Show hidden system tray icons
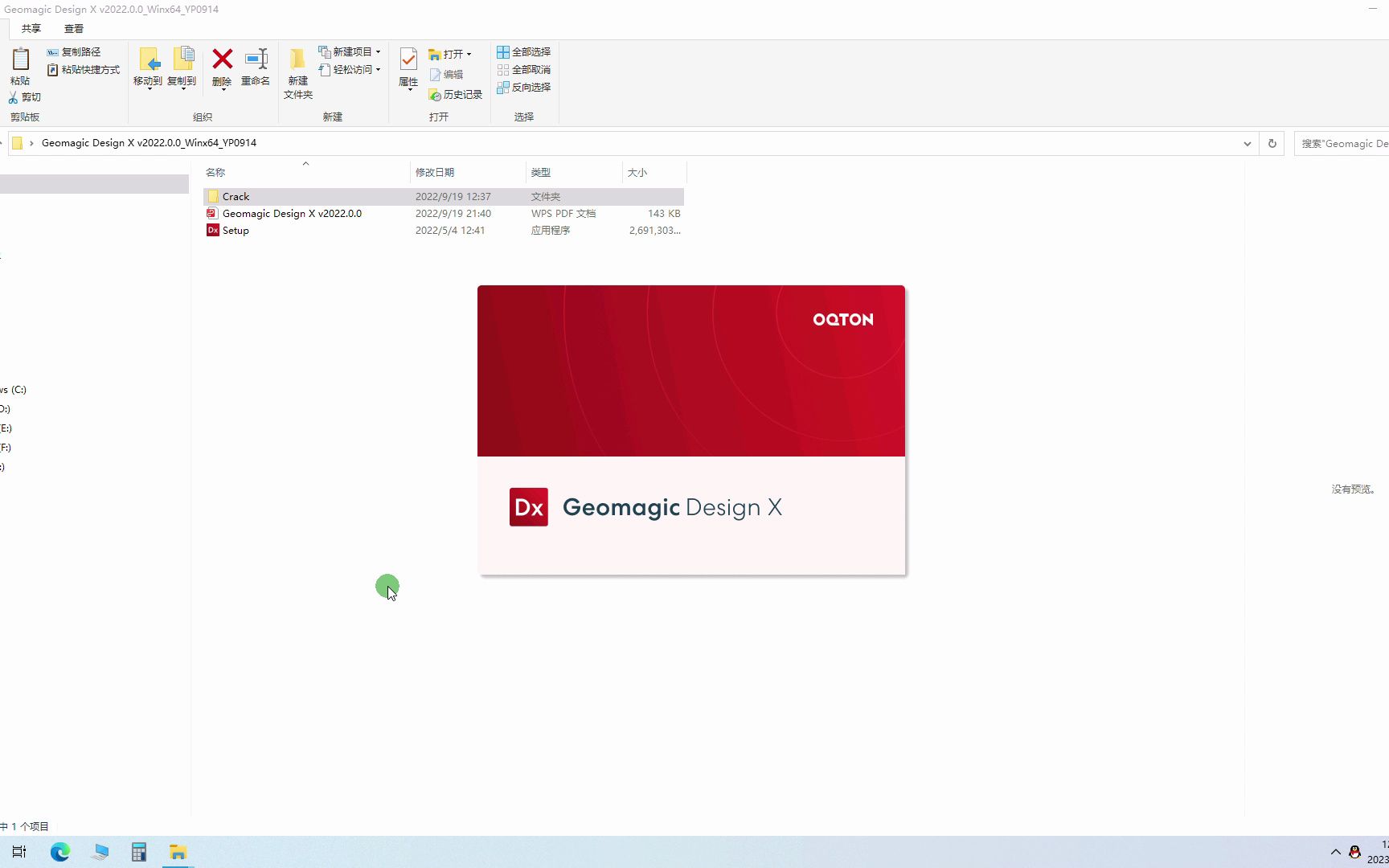1389x868 pixels. point(1336,852)
